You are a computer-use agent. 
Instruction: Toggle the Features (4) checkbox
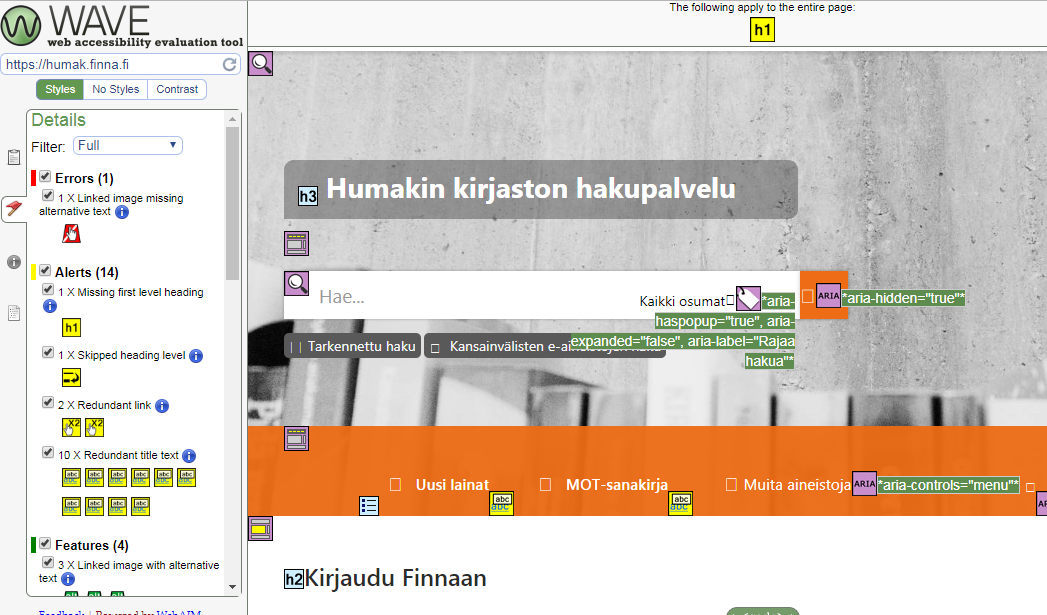coord(45,544)
